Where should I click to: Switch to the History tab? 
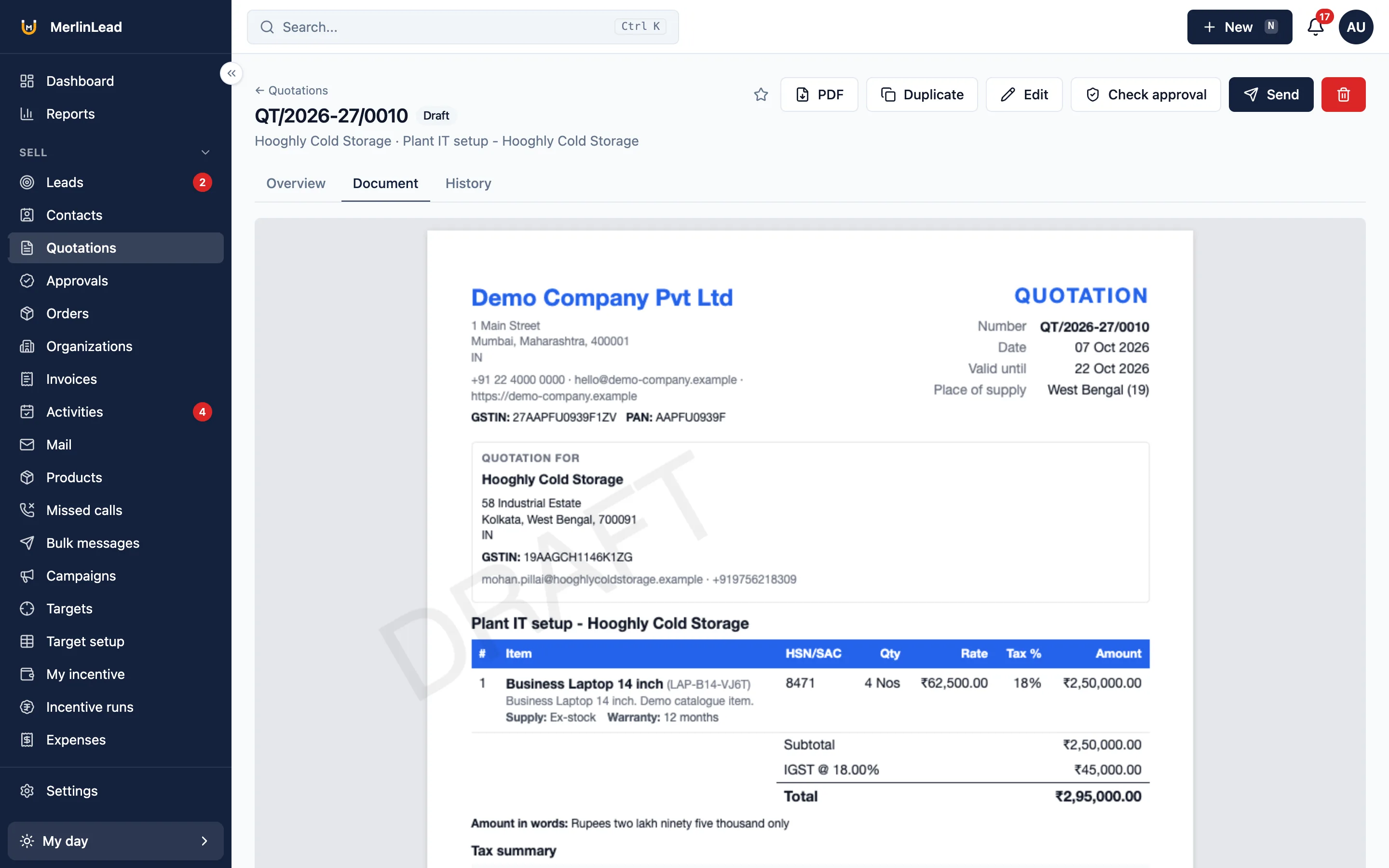[468, 183]
